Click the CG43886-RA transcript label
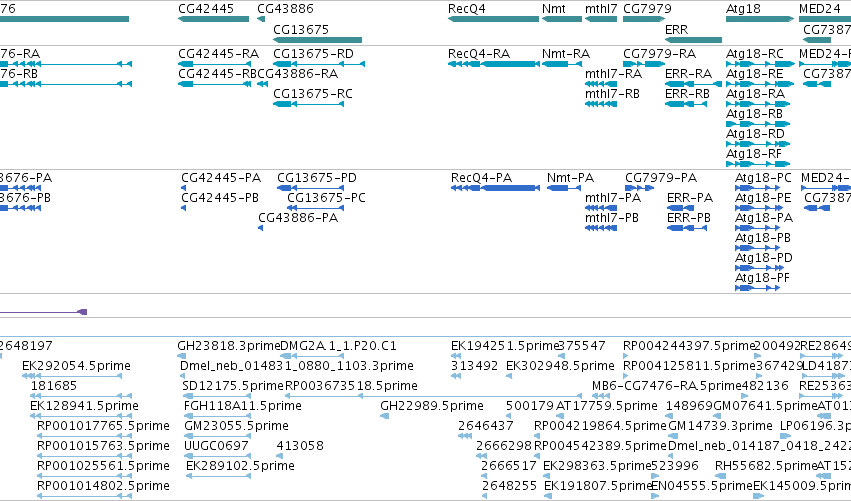 coord(297,74)
